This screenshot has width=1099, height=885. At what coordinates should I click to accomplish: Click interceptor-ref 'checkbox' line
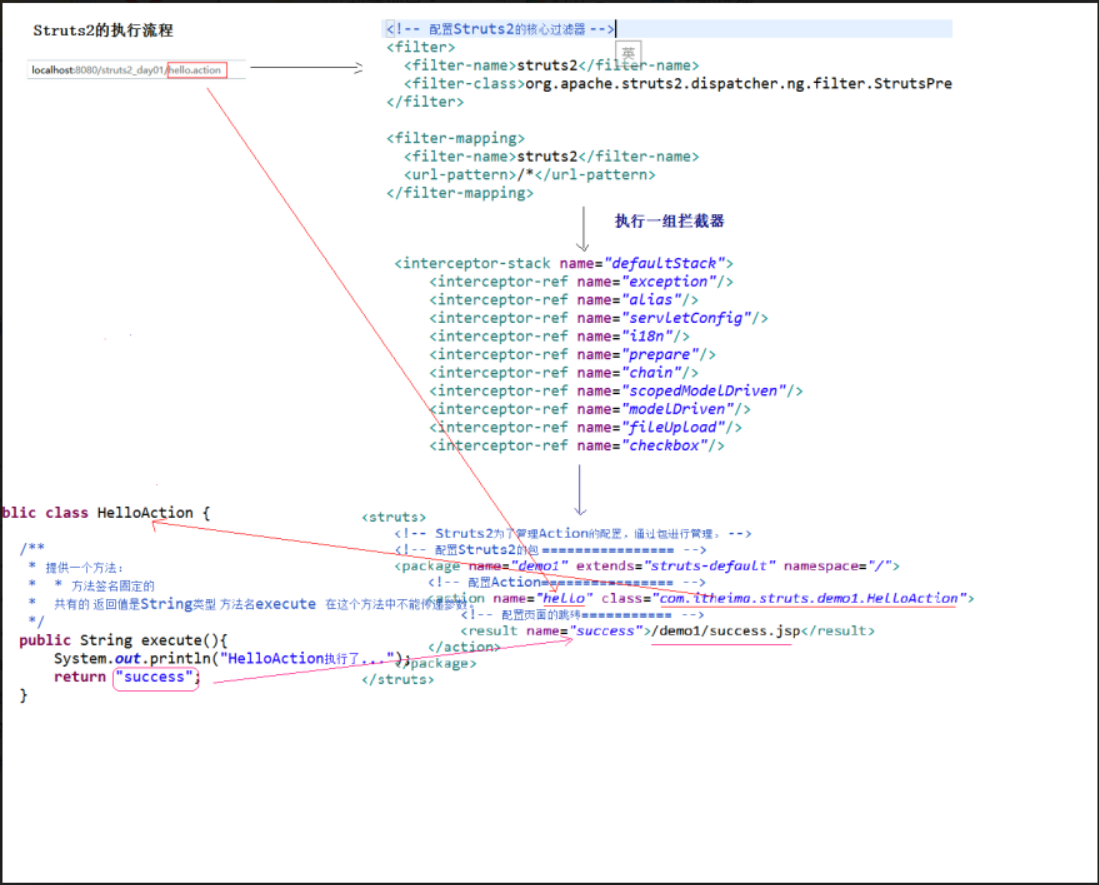click(x=577, y=446)
